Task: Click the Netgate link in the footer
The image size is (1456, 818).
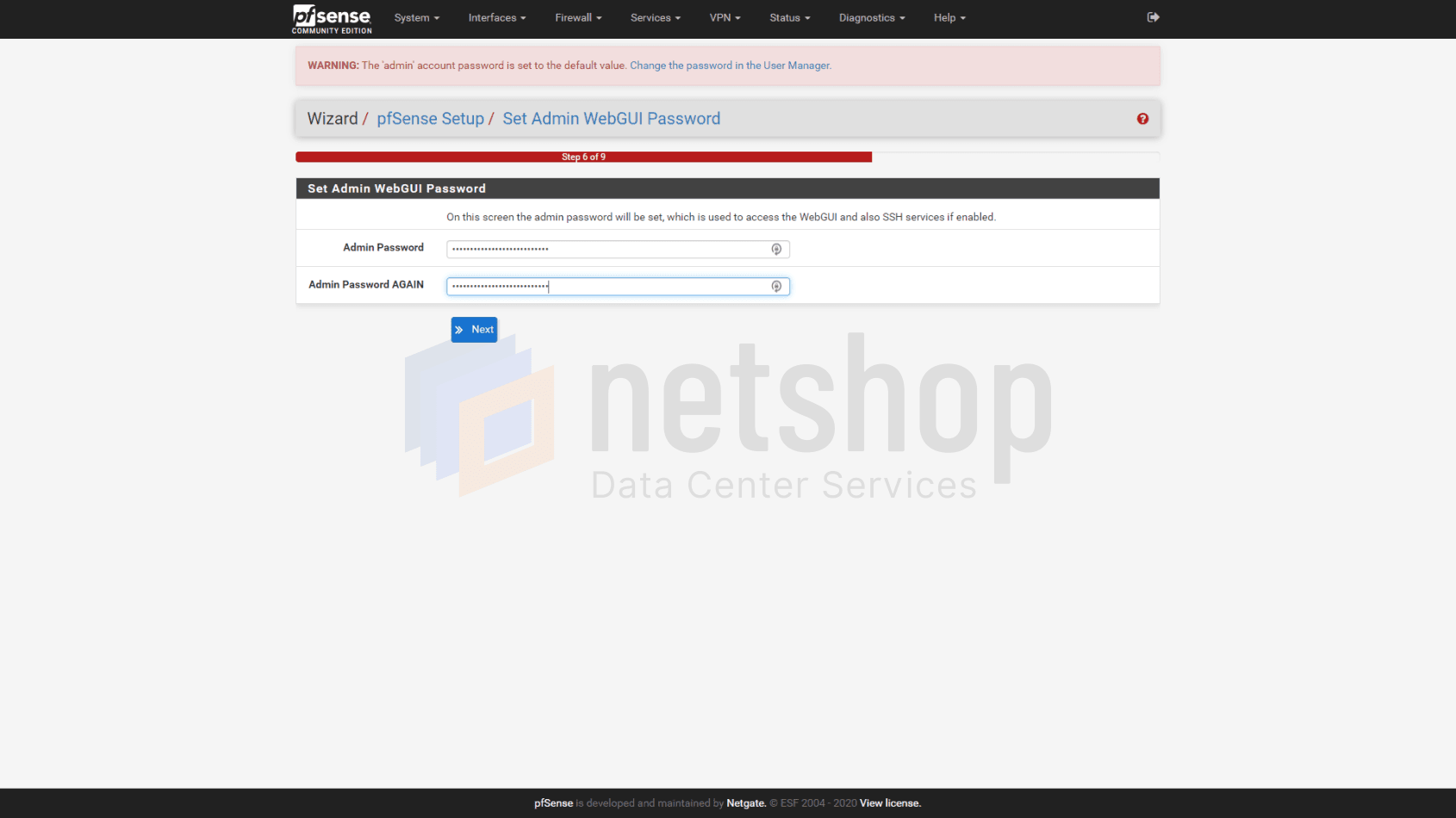Action: point(745,803)
